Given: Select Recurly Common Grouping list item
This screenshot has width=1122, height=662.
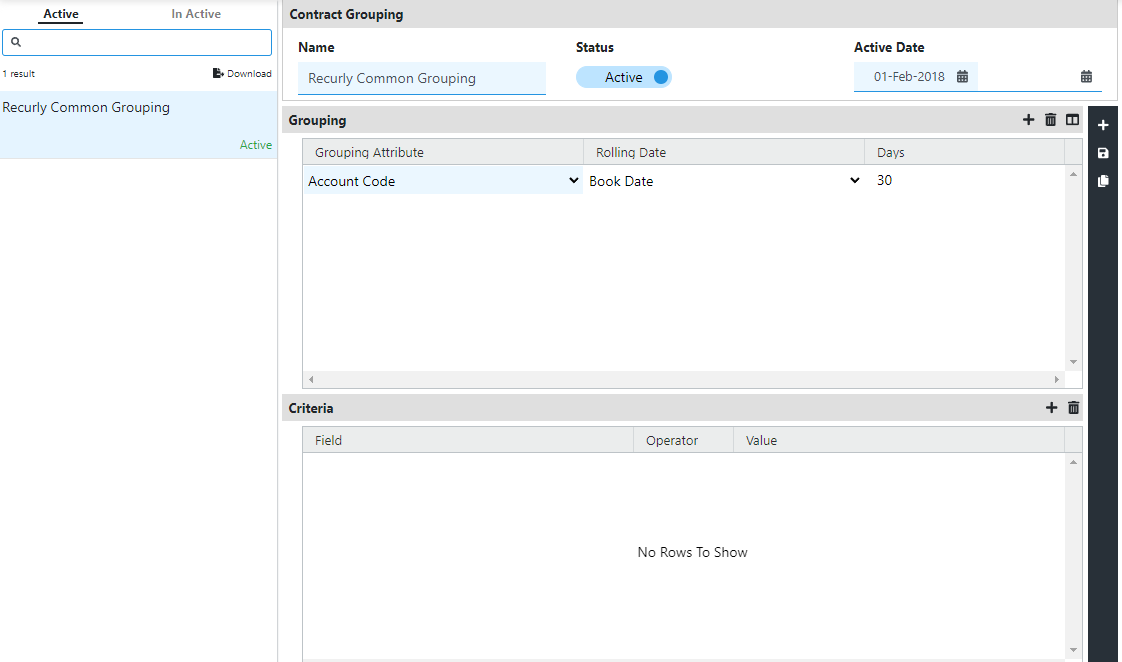Looking at the screenshot, I should pyautogui.click(x=138, y=125).
